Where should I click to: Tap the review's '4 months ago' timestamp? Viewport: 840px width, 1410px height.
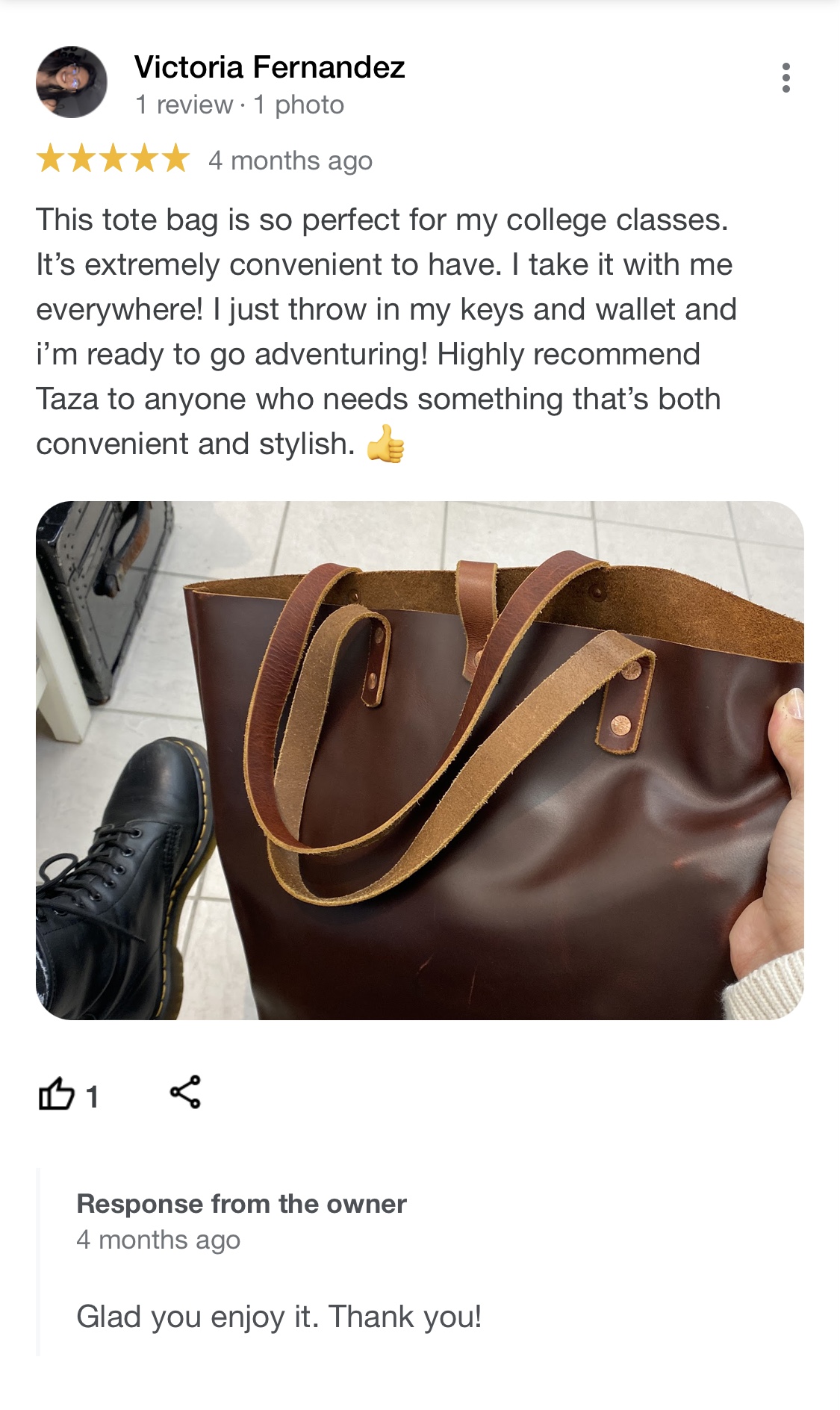(290, 161)
